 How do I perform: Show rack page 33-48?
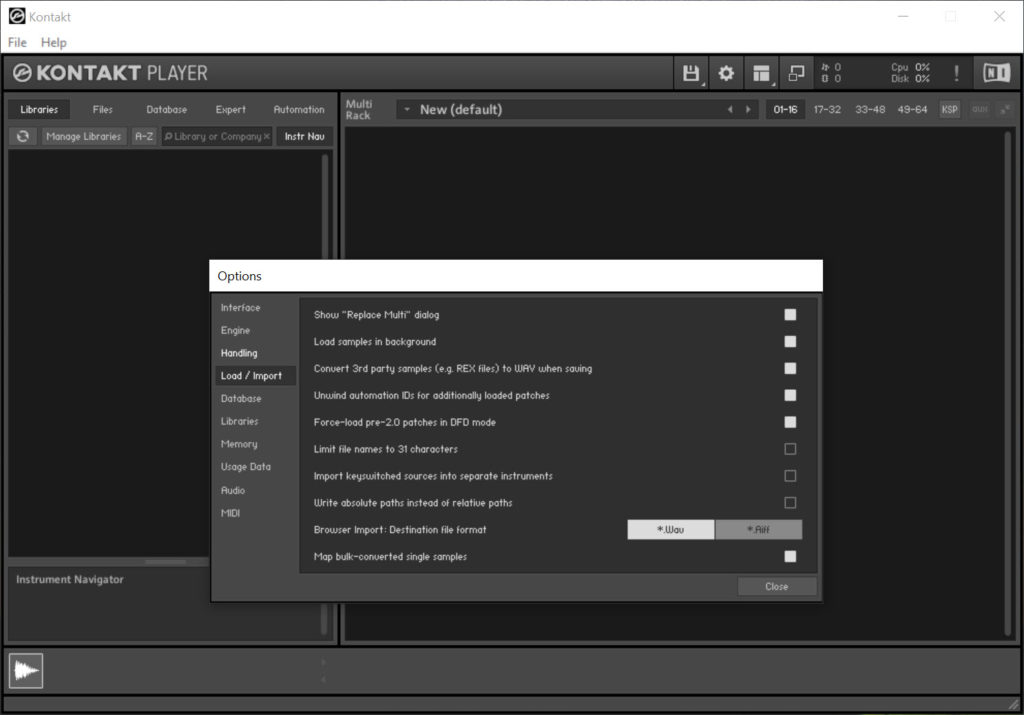870,110
